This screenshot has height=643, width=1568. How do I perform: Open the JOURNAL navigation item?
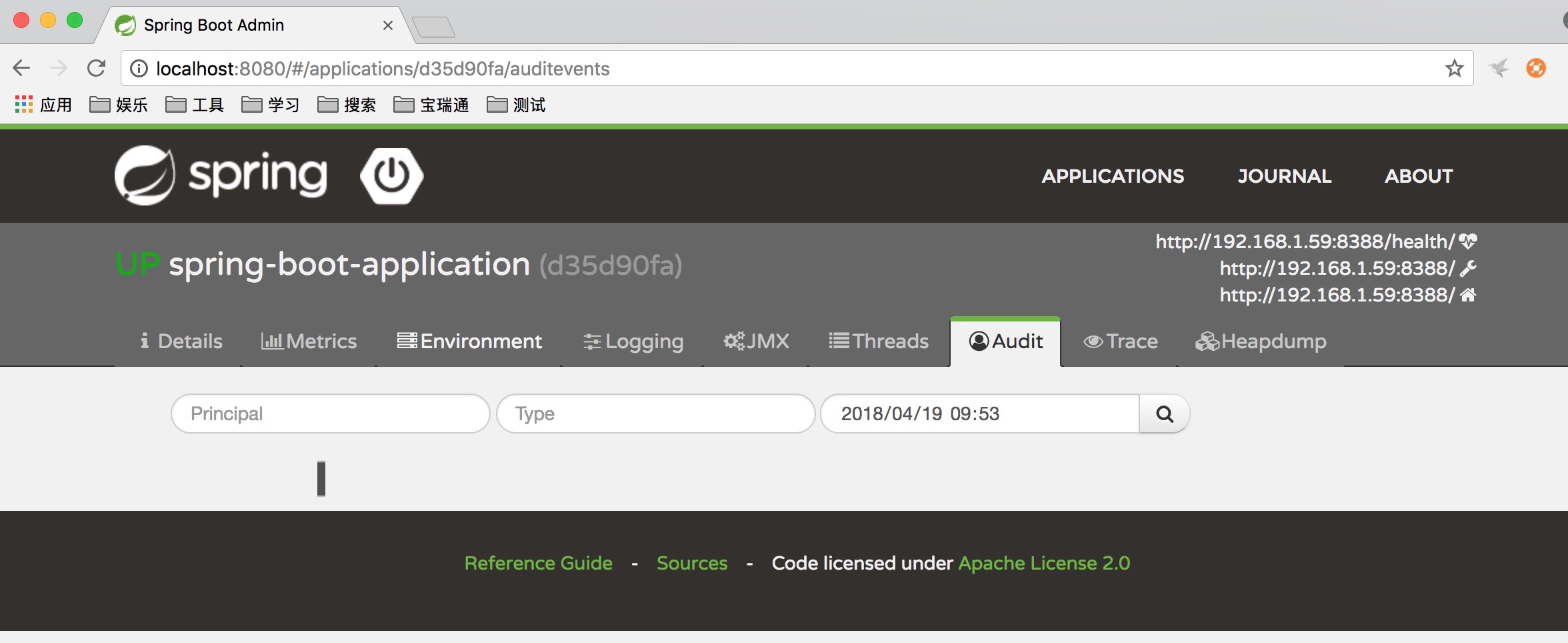[1284, 176]
